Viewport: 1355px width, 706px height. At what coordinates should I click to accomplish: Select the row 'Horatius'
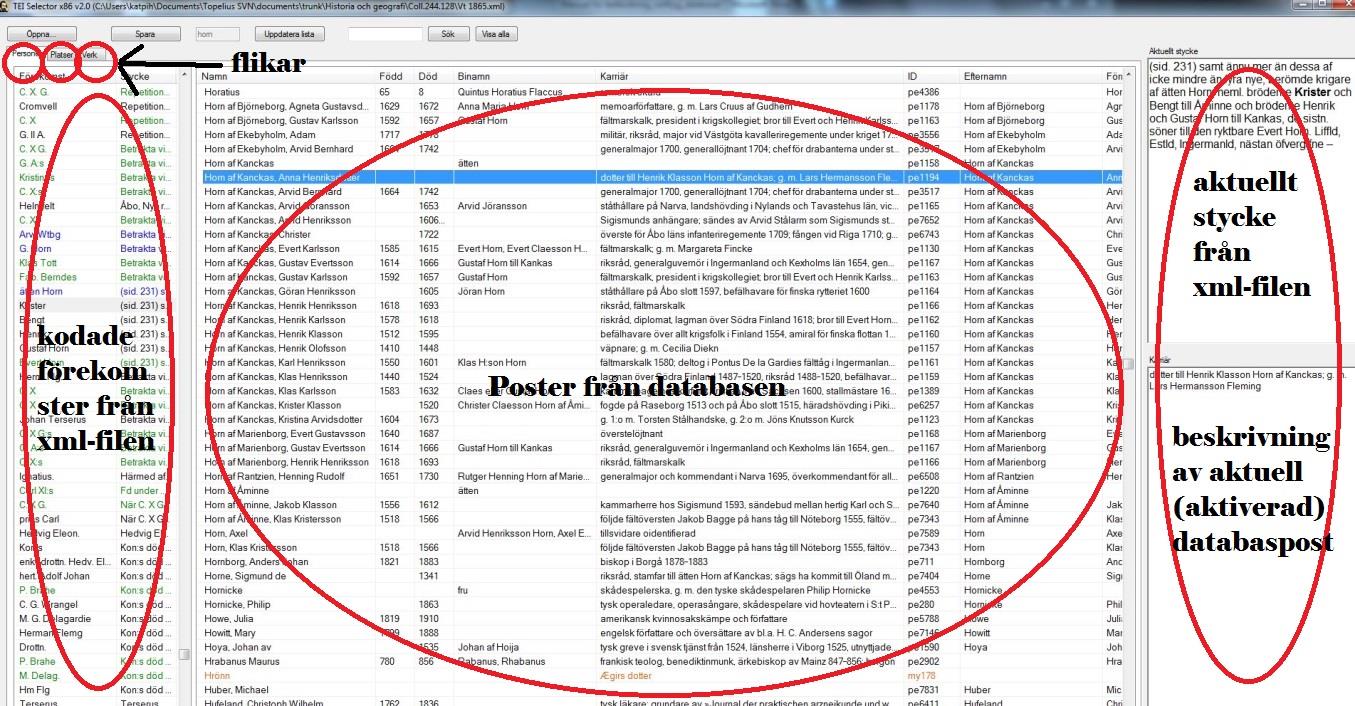[660, 92]
